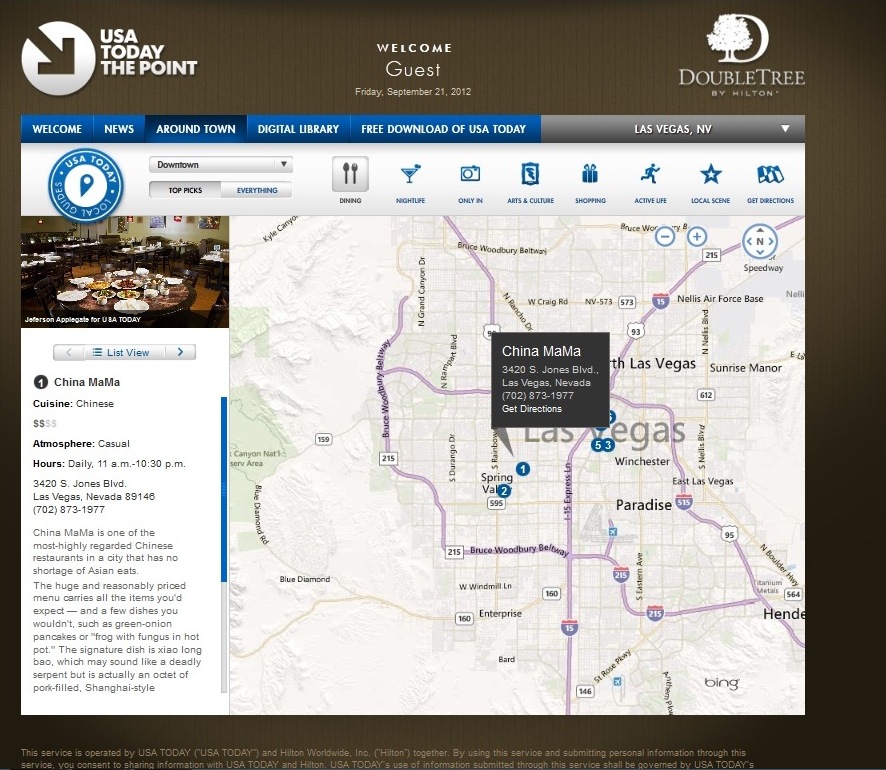
Task: Click Get Directions in map popup
Action: pyautogui.click(x=532, y=409)
